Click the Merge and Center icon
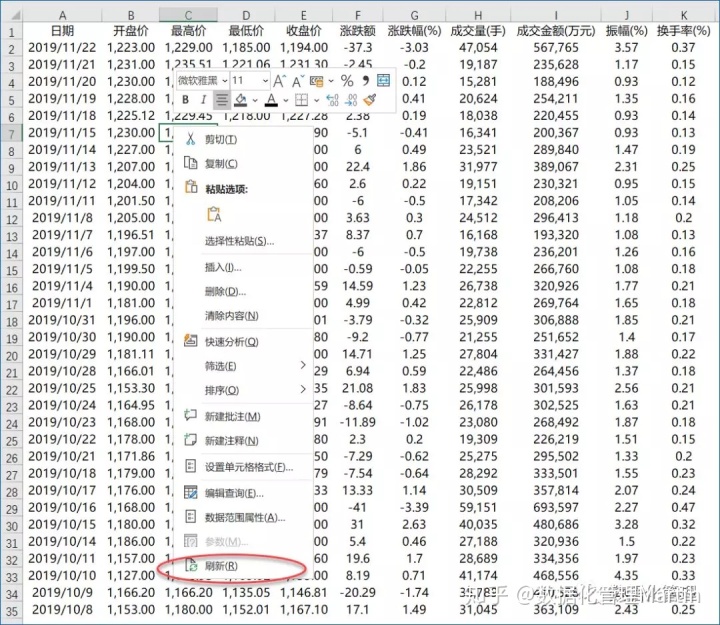 pos(383,81)
